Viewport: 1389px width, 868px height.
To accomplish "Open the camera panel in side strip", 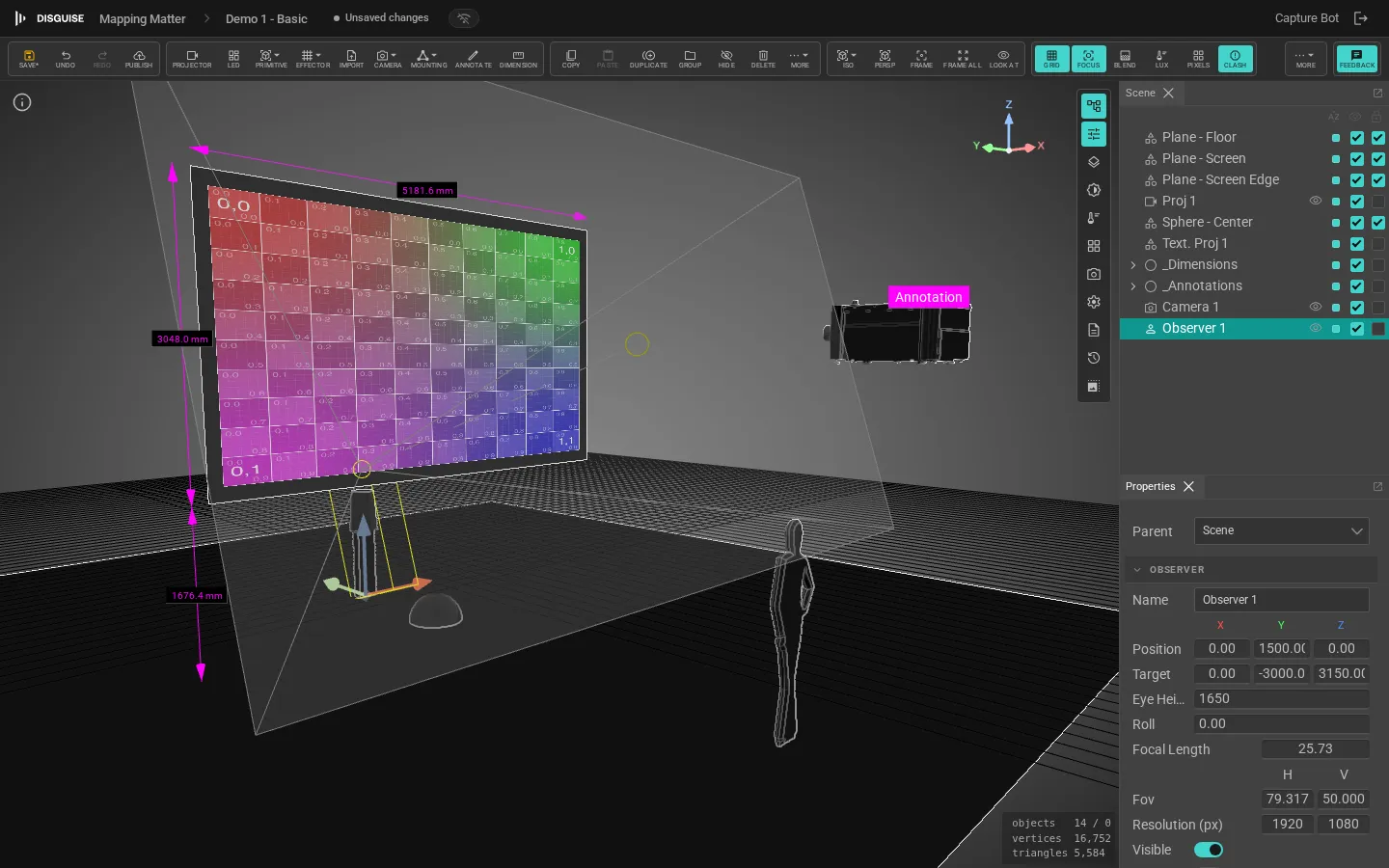I will pos(1094,274).
